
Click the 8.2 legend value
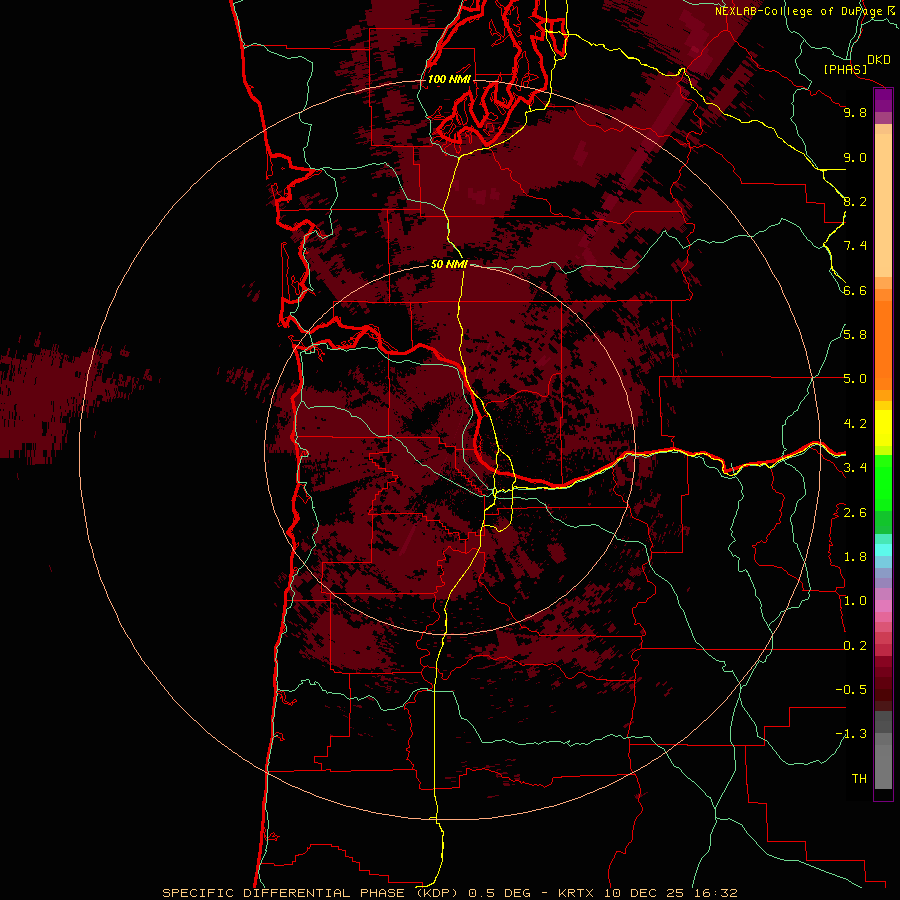point(855,201)
